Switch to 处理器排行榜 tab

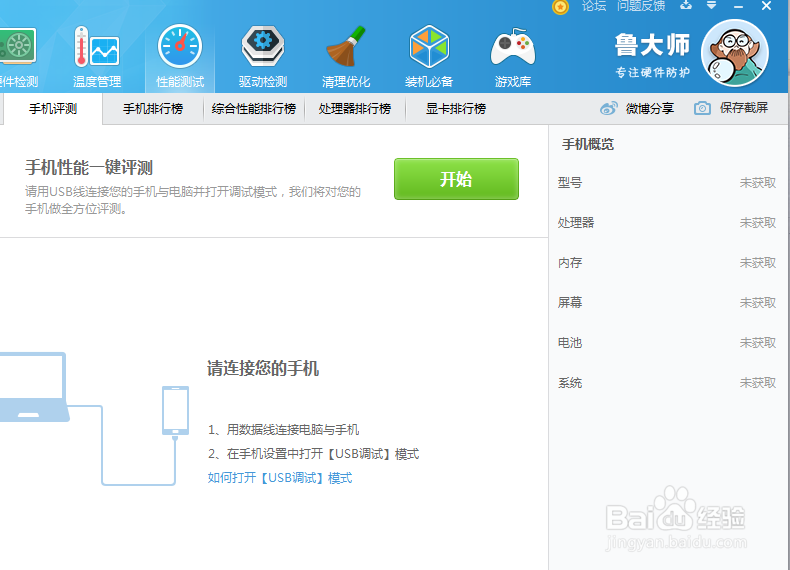tap(355, 109)
